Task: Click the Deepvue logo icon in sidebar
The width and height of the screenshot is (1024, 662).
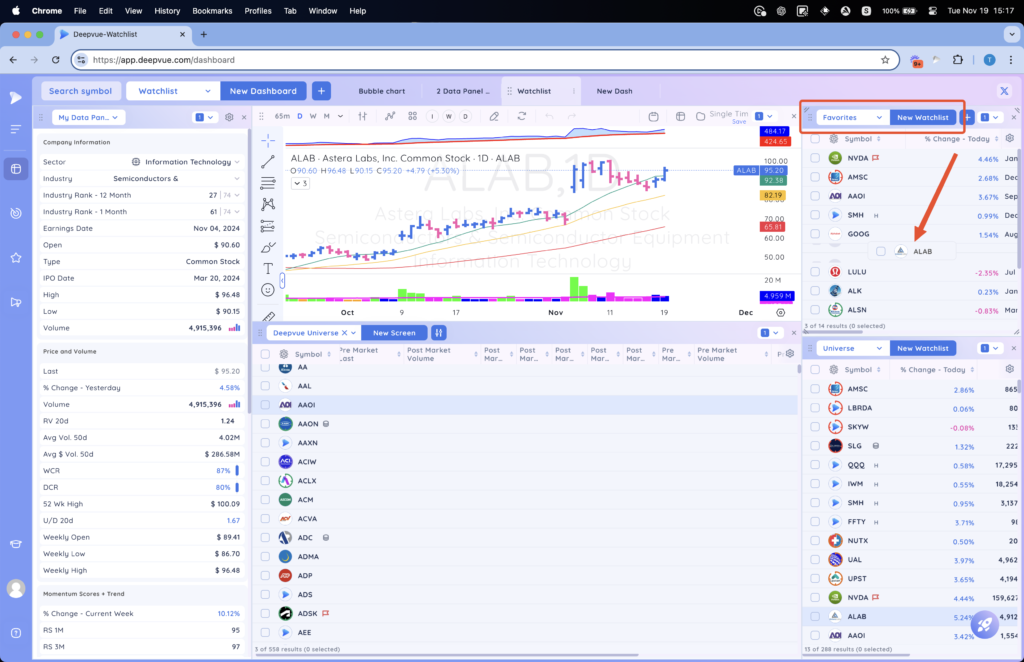Action: (x=16, y=98)
